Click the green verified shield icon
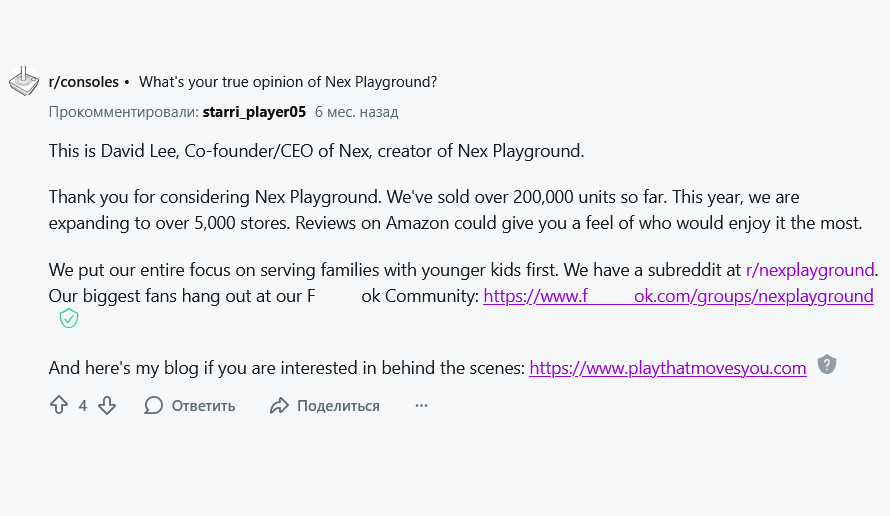The height and width of the screenshot is (516, 890). pos(68,319)
